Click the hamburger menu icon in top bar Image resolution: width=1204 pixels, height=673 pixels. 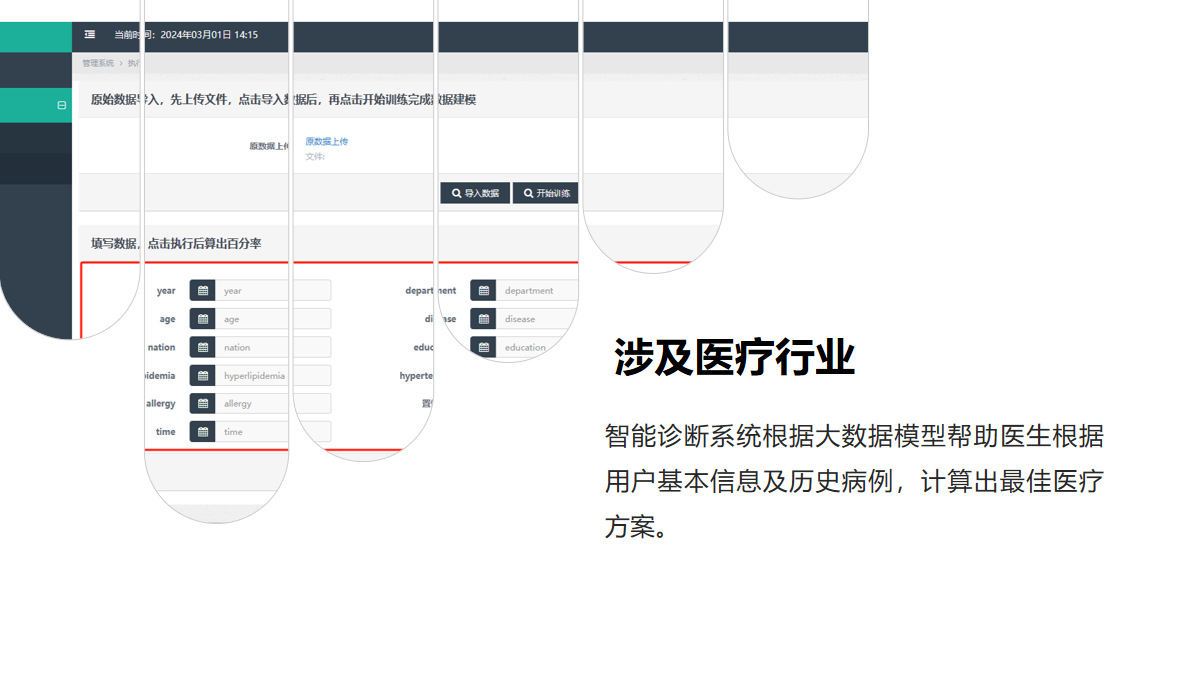90,35
